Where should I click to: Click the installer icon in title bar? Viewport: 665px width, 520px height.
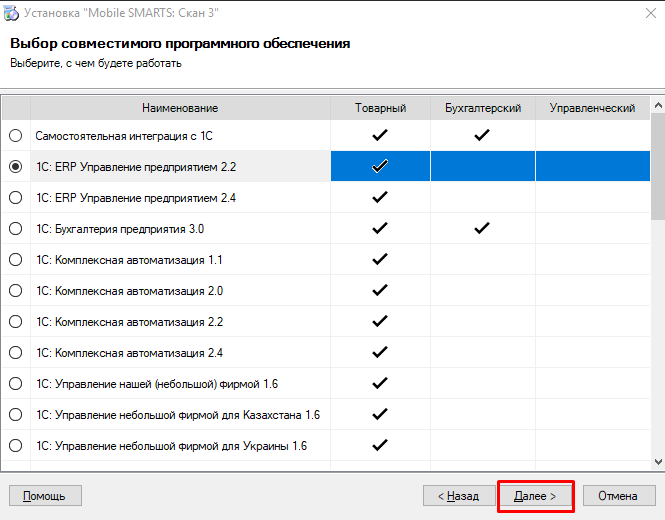11,13
